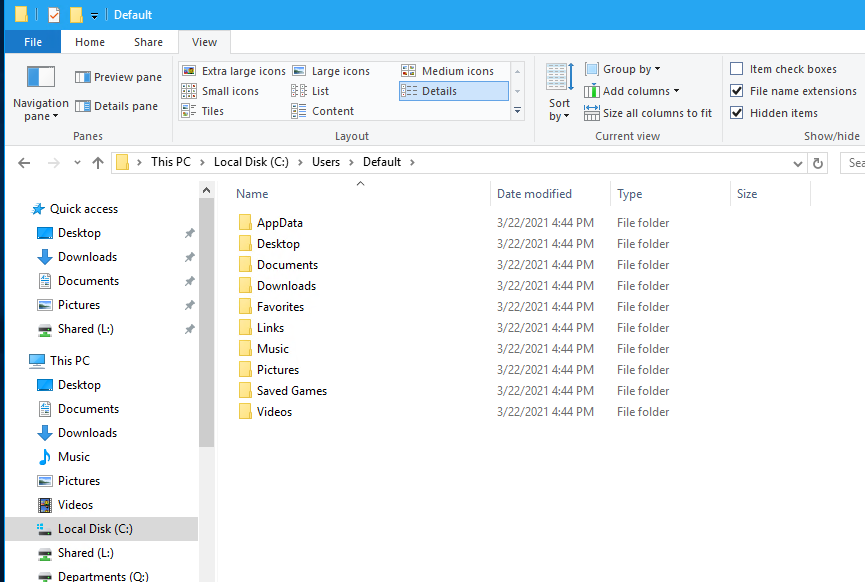The image size is (865, 582).
Task: Click This PC in address breadcrumb
Action: [x=170, y=162]
